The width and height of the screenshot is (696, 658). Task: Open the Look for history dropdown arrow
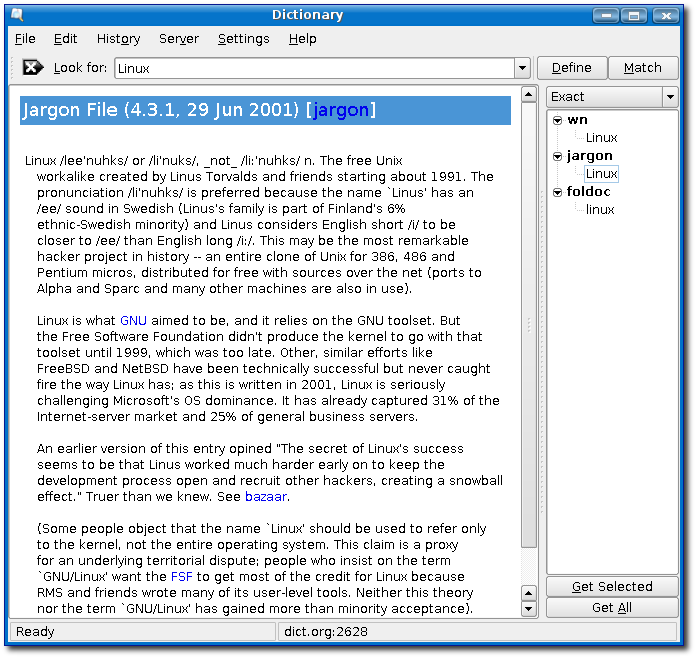pos(522,68)
